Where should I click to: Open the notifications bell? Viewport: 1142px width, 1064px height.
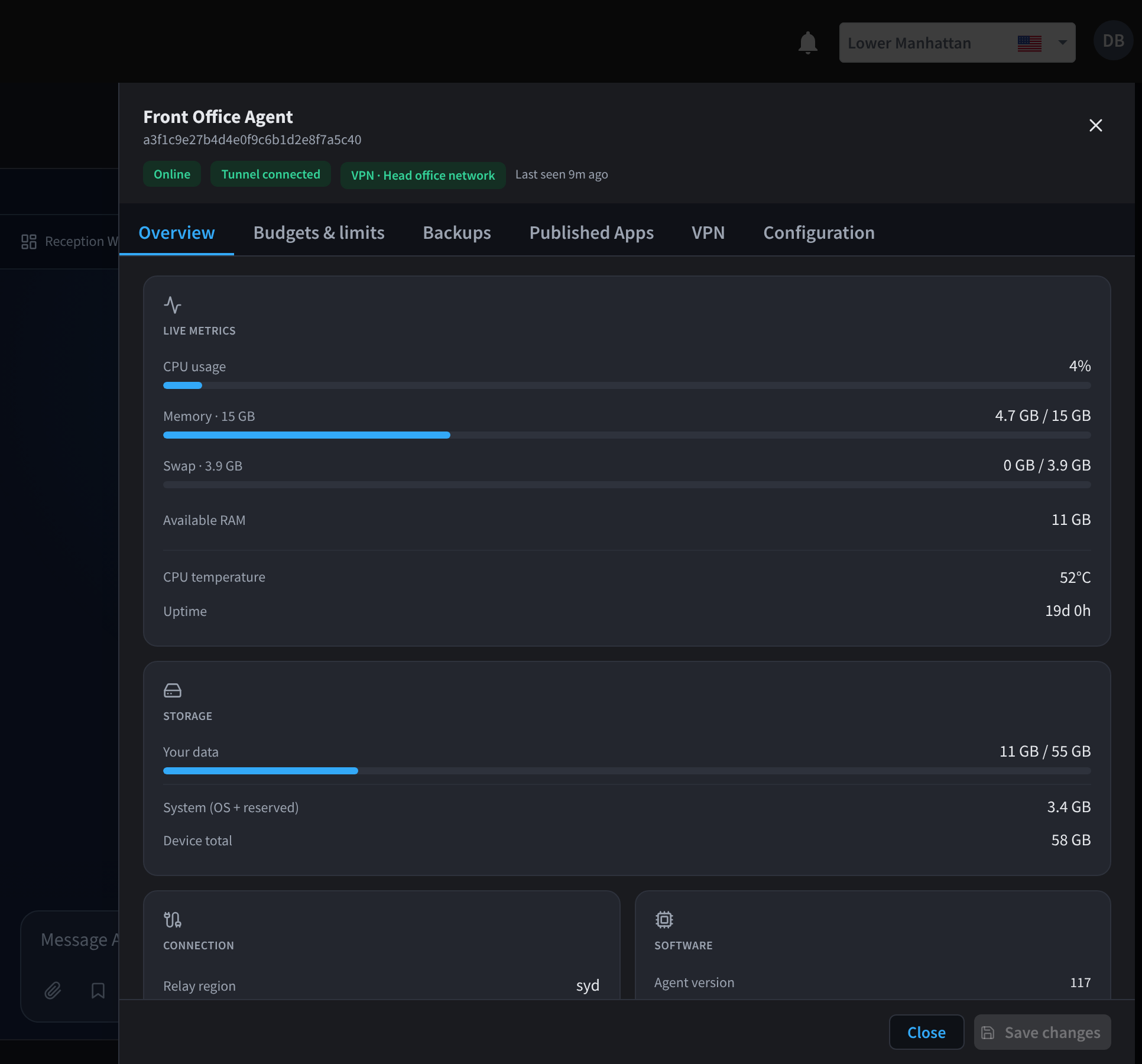(x=807, y=43)
